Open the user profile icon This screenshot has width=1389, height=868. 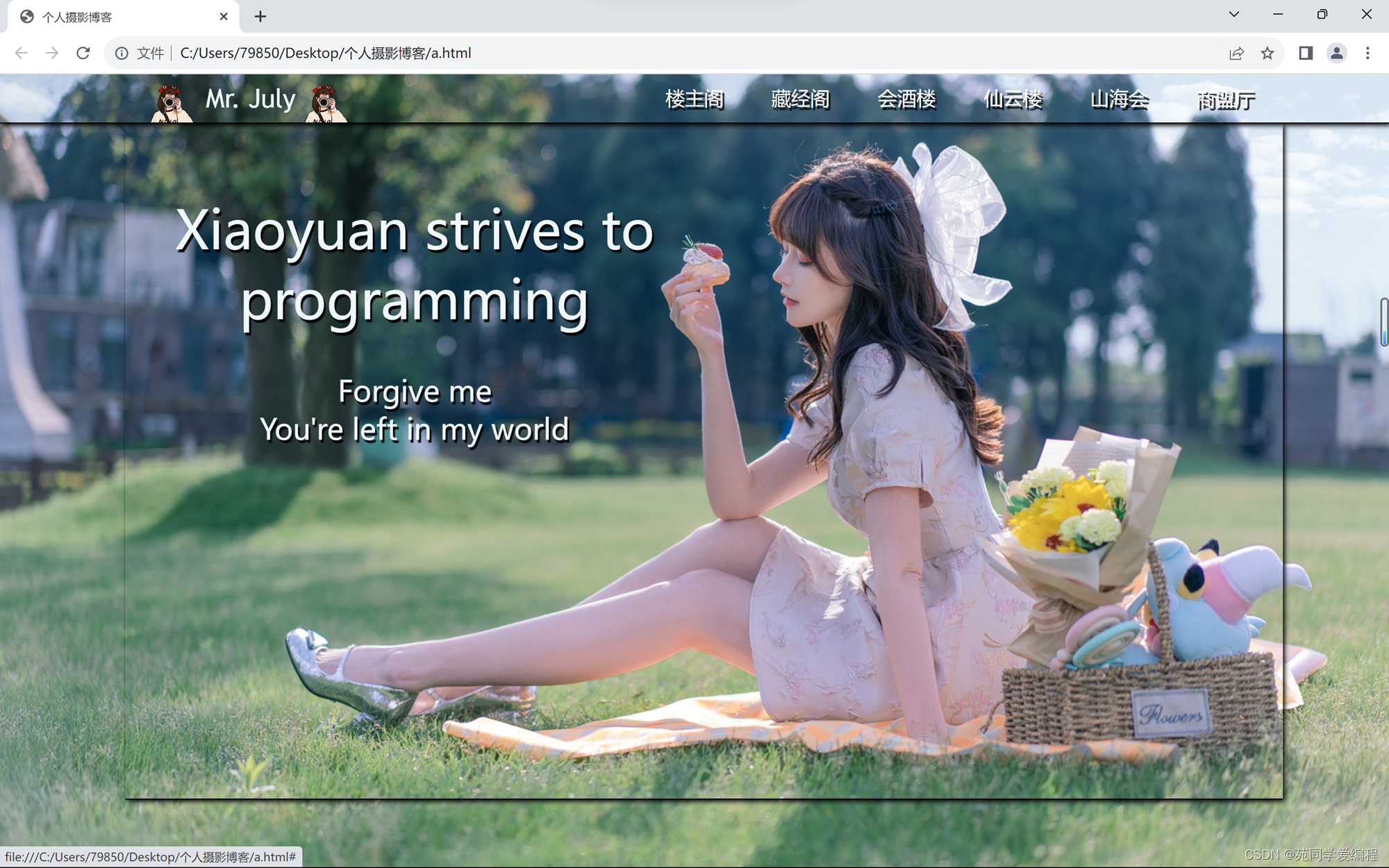tap(1336, 53)
